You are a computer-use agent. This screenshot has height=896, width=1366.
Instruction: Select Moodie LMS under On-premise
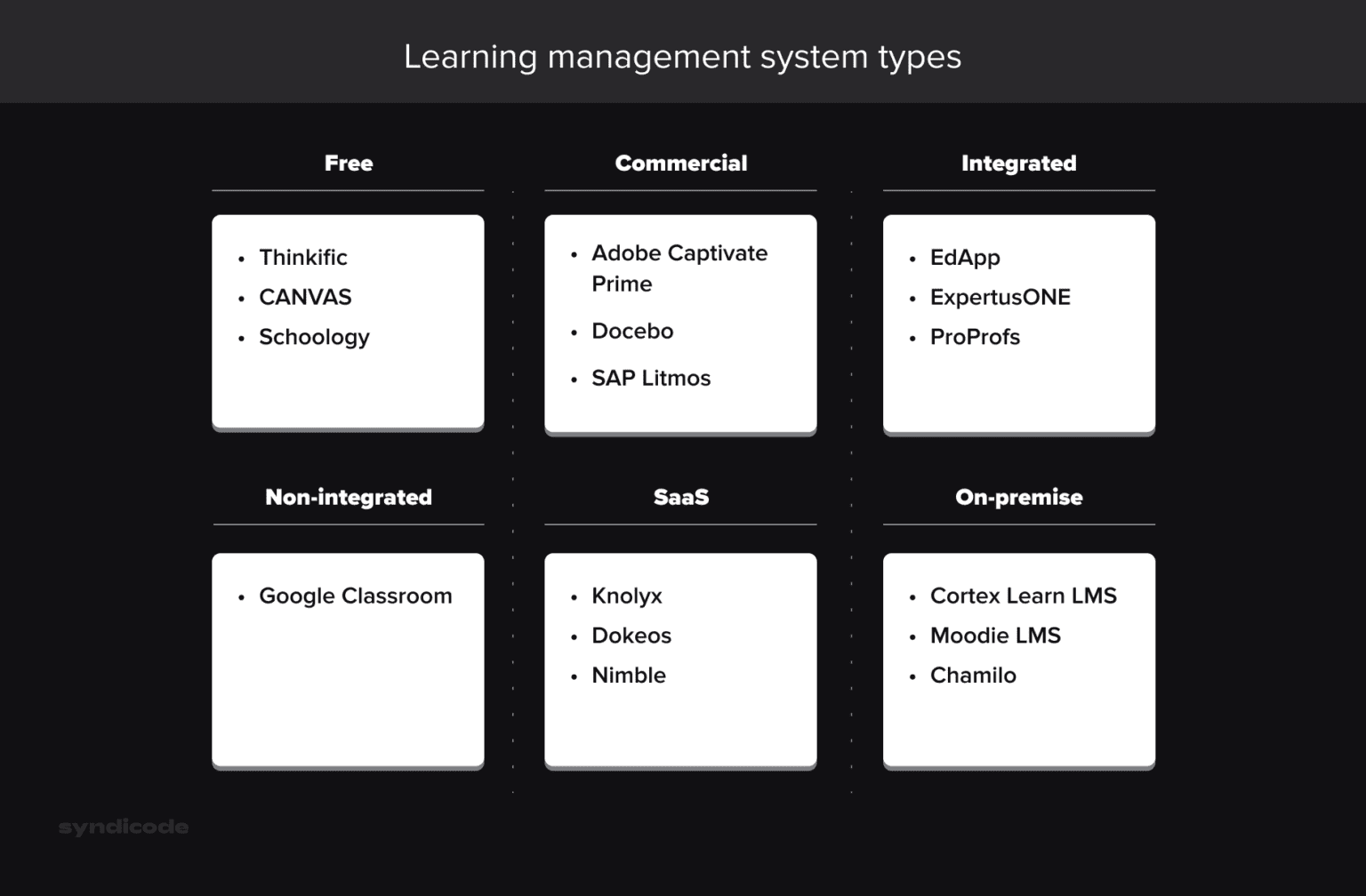pyautogui.click(x=995, y=636)
